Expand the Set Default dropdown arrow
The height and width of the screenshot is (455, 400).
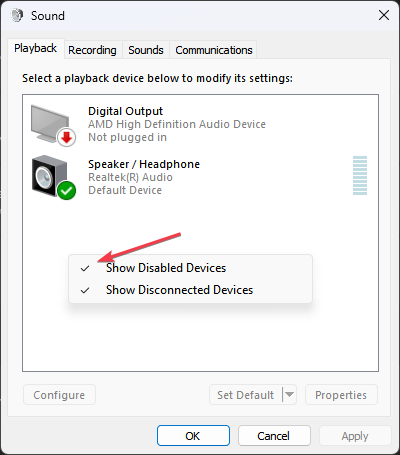point(289,395)
